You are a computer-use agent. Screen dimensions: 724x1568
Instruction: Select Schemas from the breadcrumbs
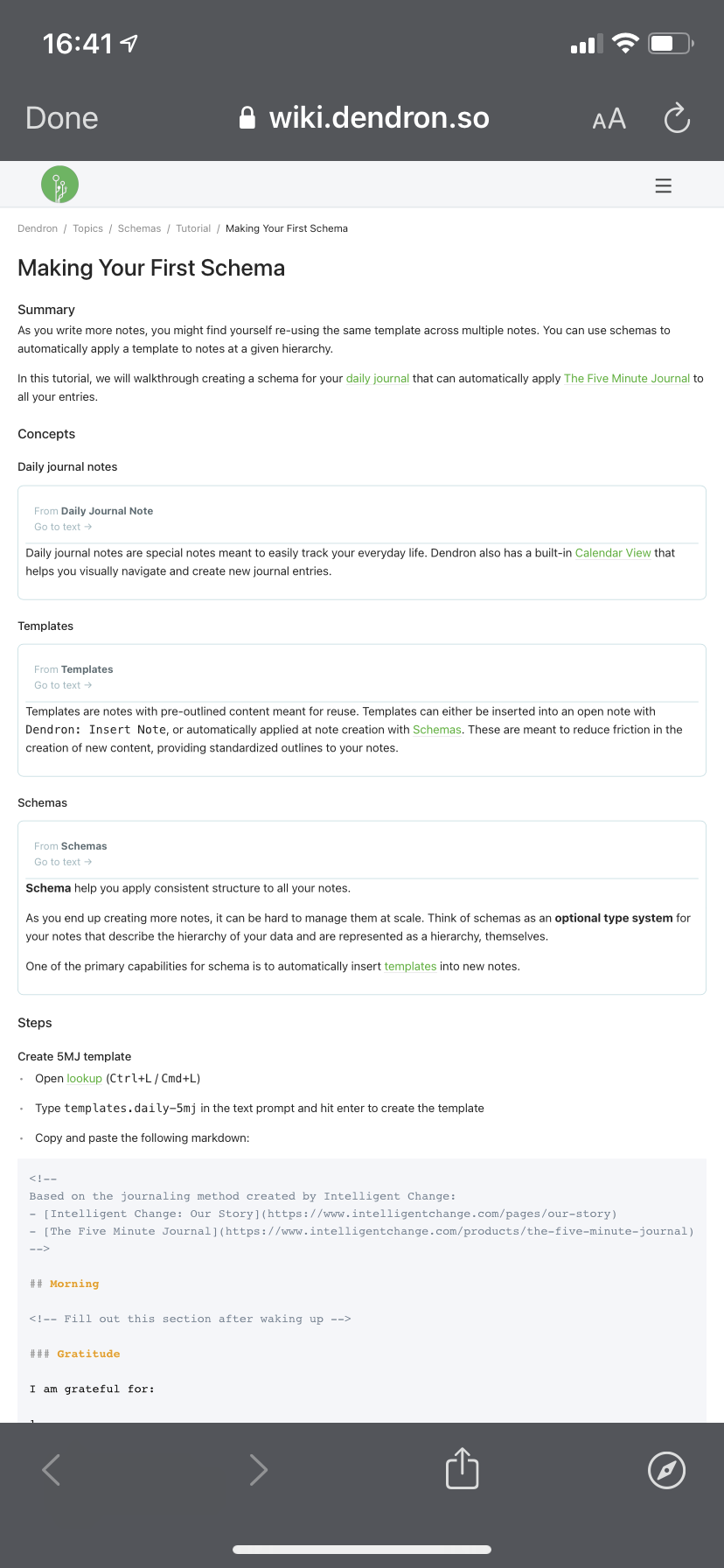139,227
